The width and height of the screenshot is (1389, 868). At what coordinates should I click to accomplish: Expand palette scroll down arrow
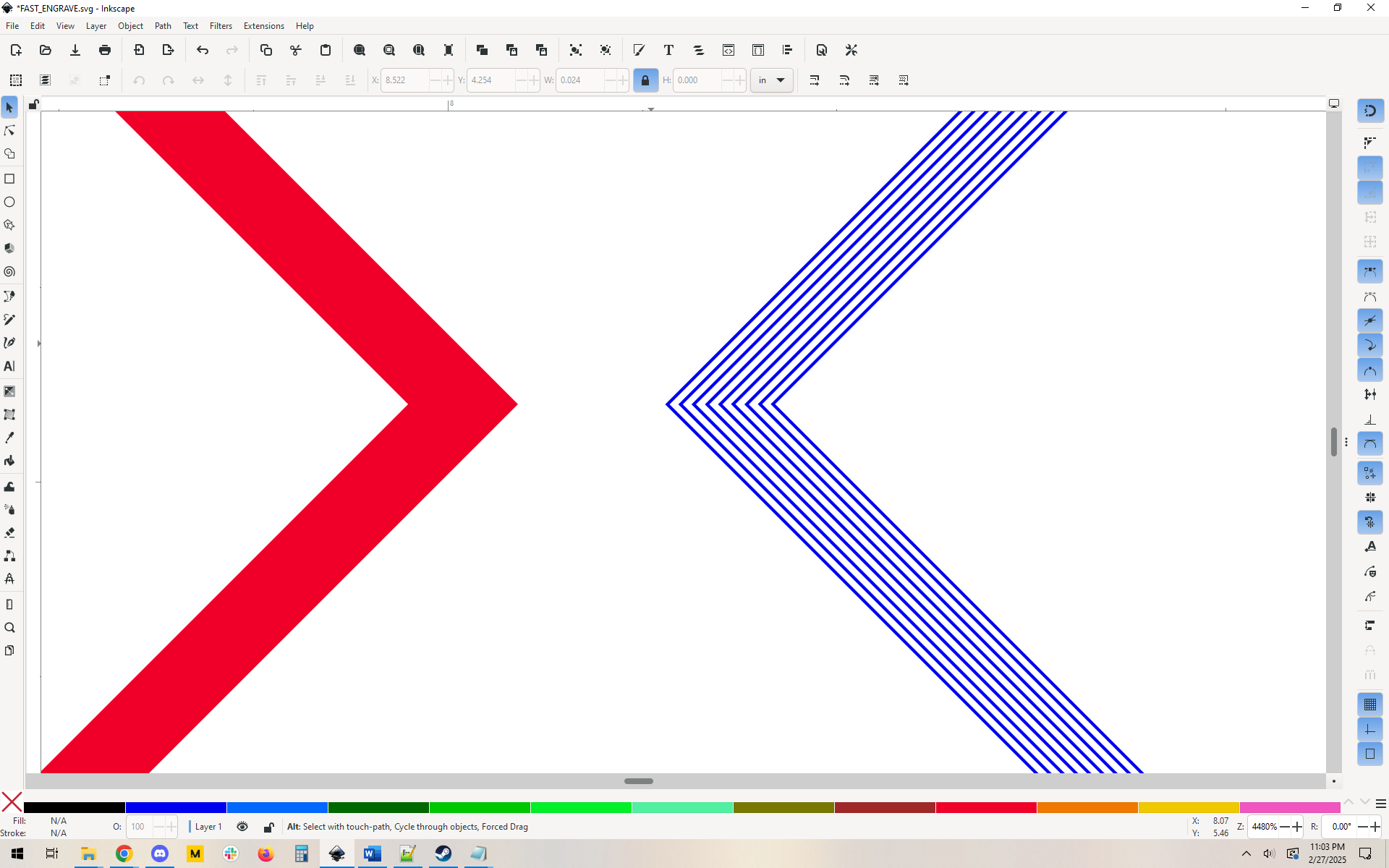[x=1364, y=802]
